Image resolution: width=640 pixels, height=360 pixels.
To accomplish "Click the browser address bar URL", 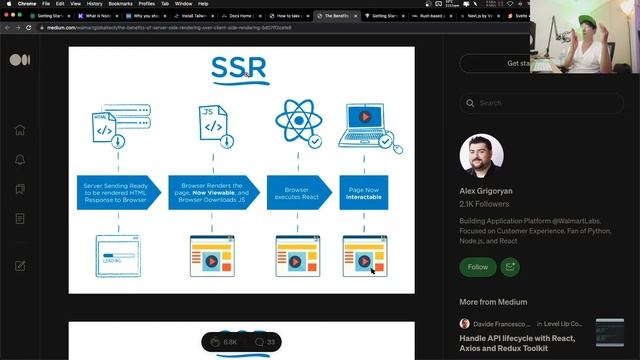I will [x=169, y=28].
